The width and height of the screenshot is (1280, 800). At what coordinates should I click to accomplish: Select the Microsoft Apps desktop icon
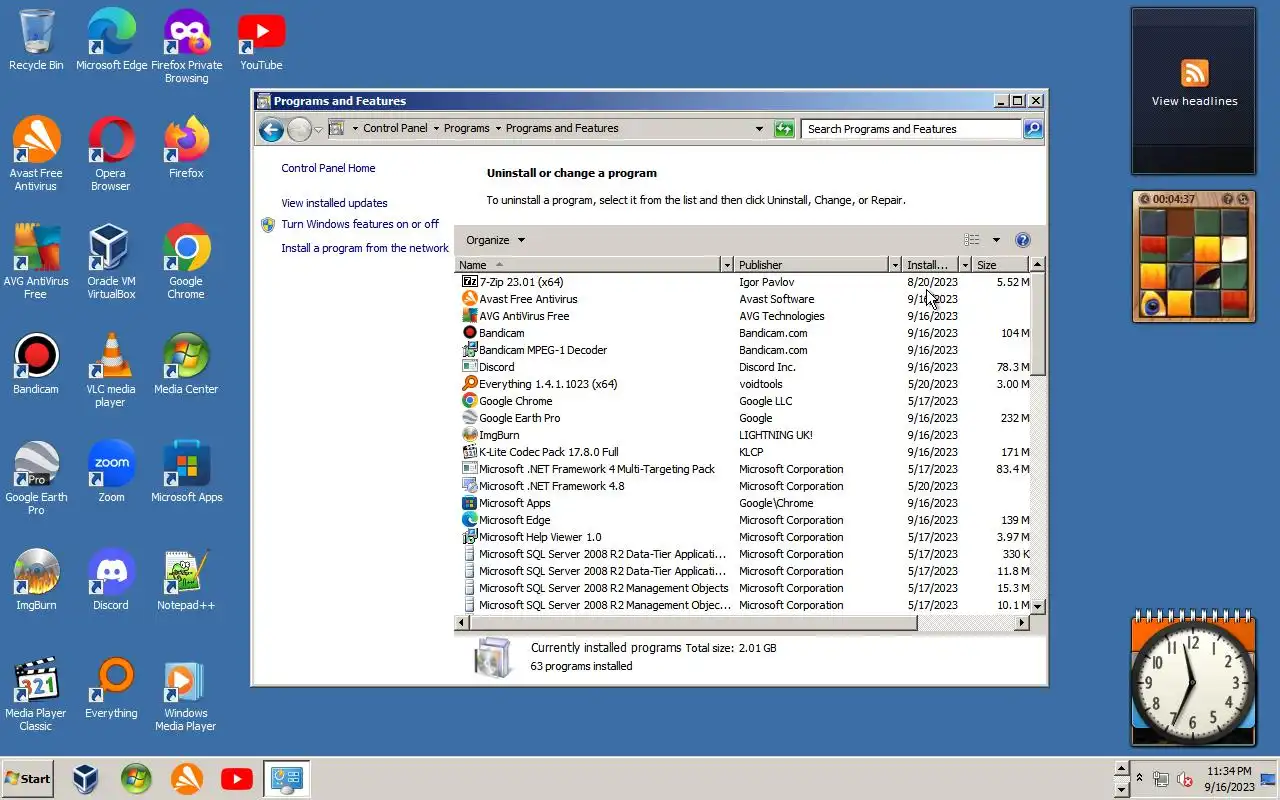point(186,472)
